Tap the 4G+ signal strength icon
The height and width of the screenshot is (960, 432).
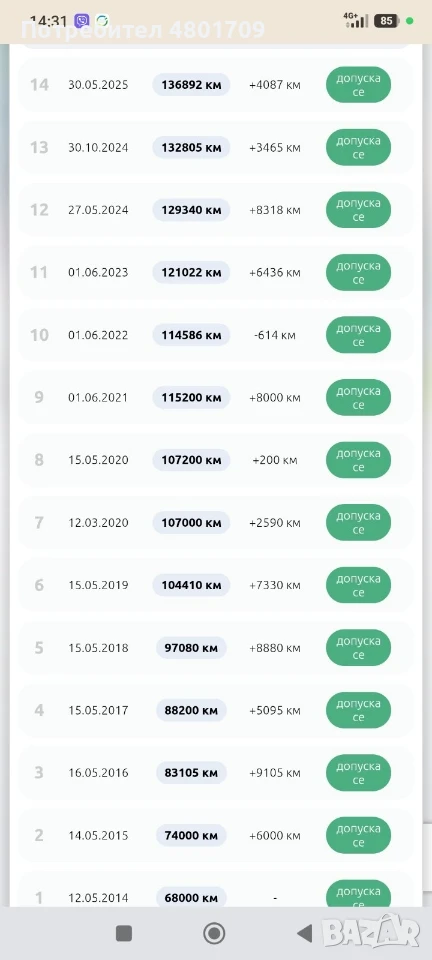tap(356, 20)
